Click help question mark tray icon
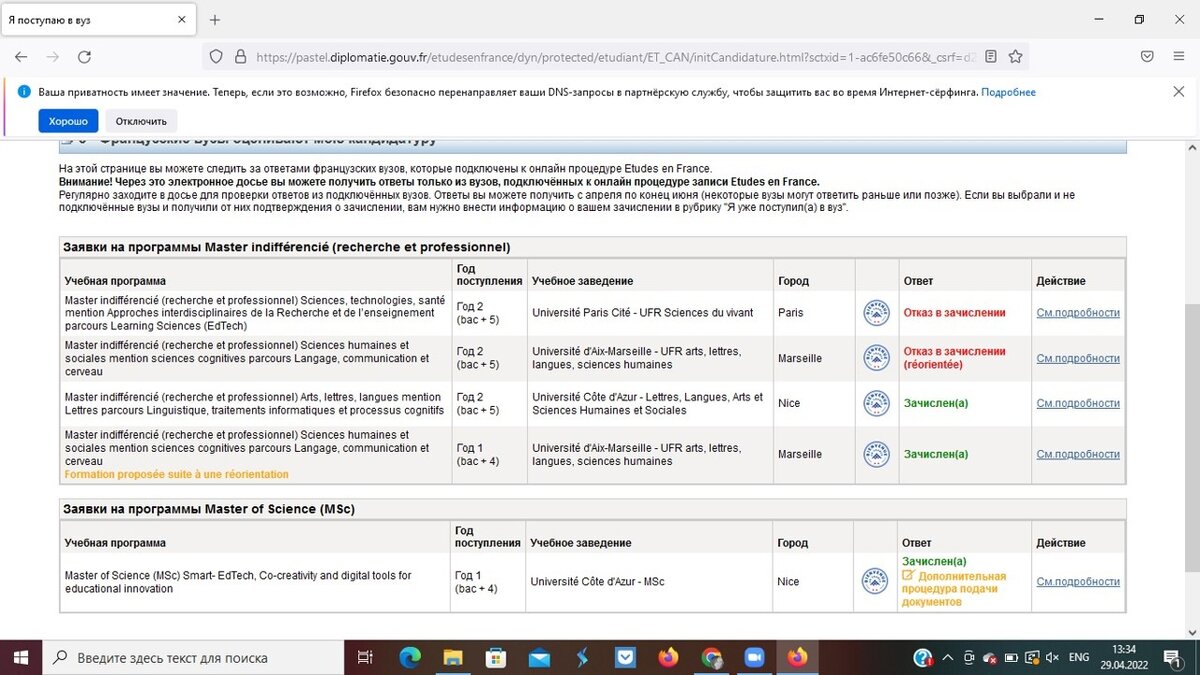The width and height of the screenshot is (1200, 675). [x=923, y=657]
